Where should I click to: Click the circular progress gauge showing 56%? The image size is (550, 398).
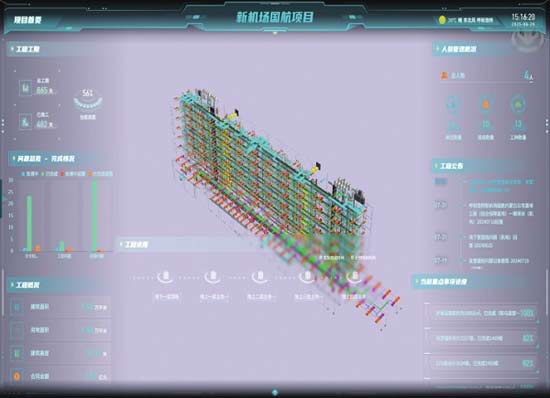(x=88, y=99)
